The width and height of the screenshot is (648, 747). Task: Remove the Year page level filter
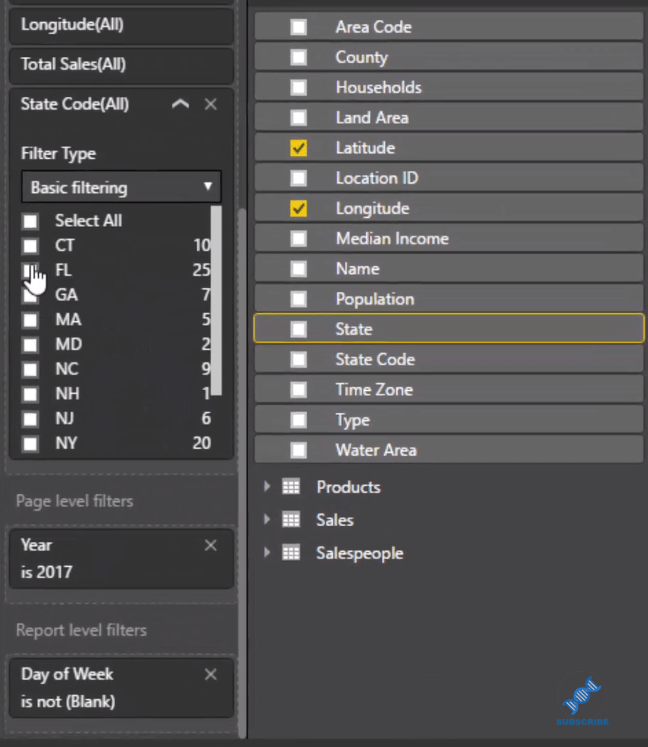click(211, 545)
